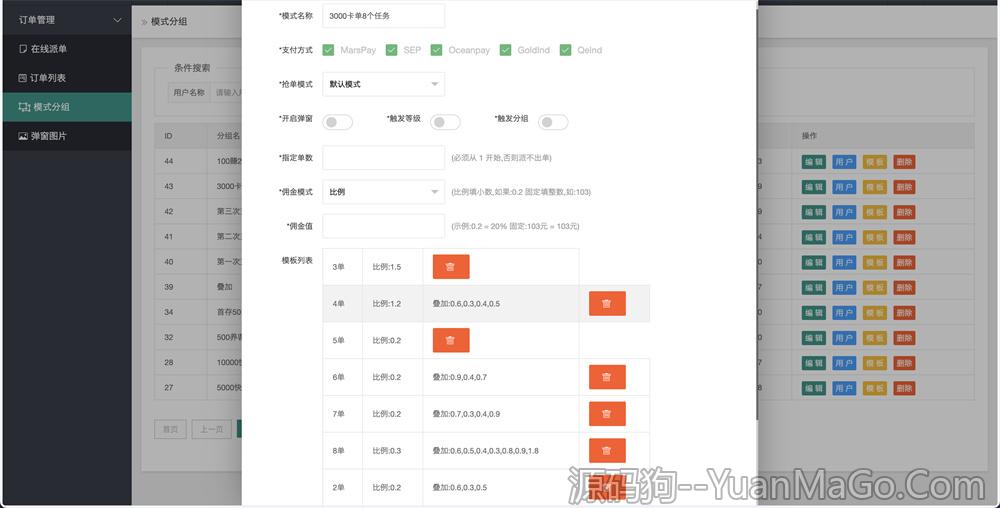Click the trash icon in the 6单 row
Screen dimensions: 1000x508
607,377
